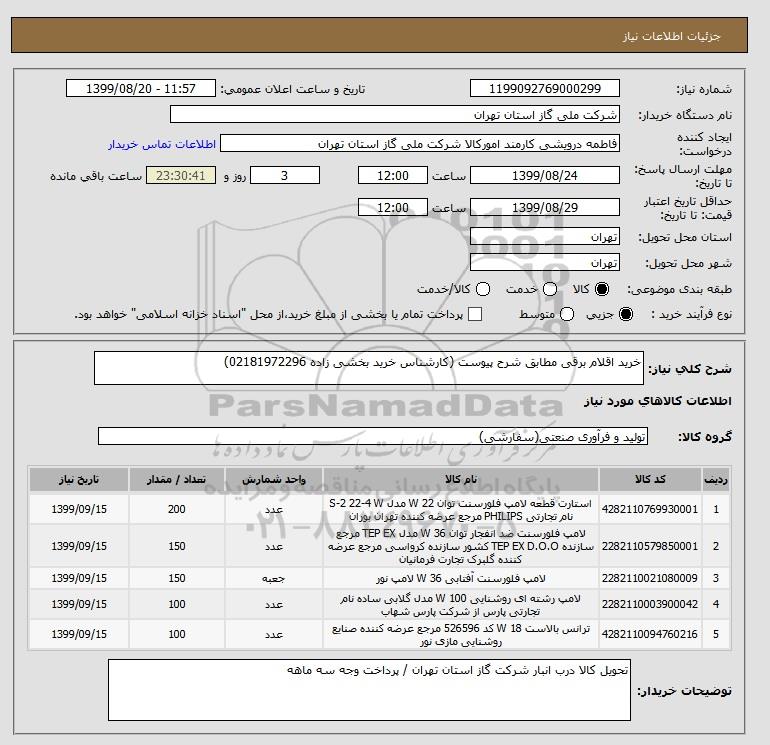Click item code 428211076993​0001
The image size is (770, 745).
pyautogui.click(x=650, y=509)
